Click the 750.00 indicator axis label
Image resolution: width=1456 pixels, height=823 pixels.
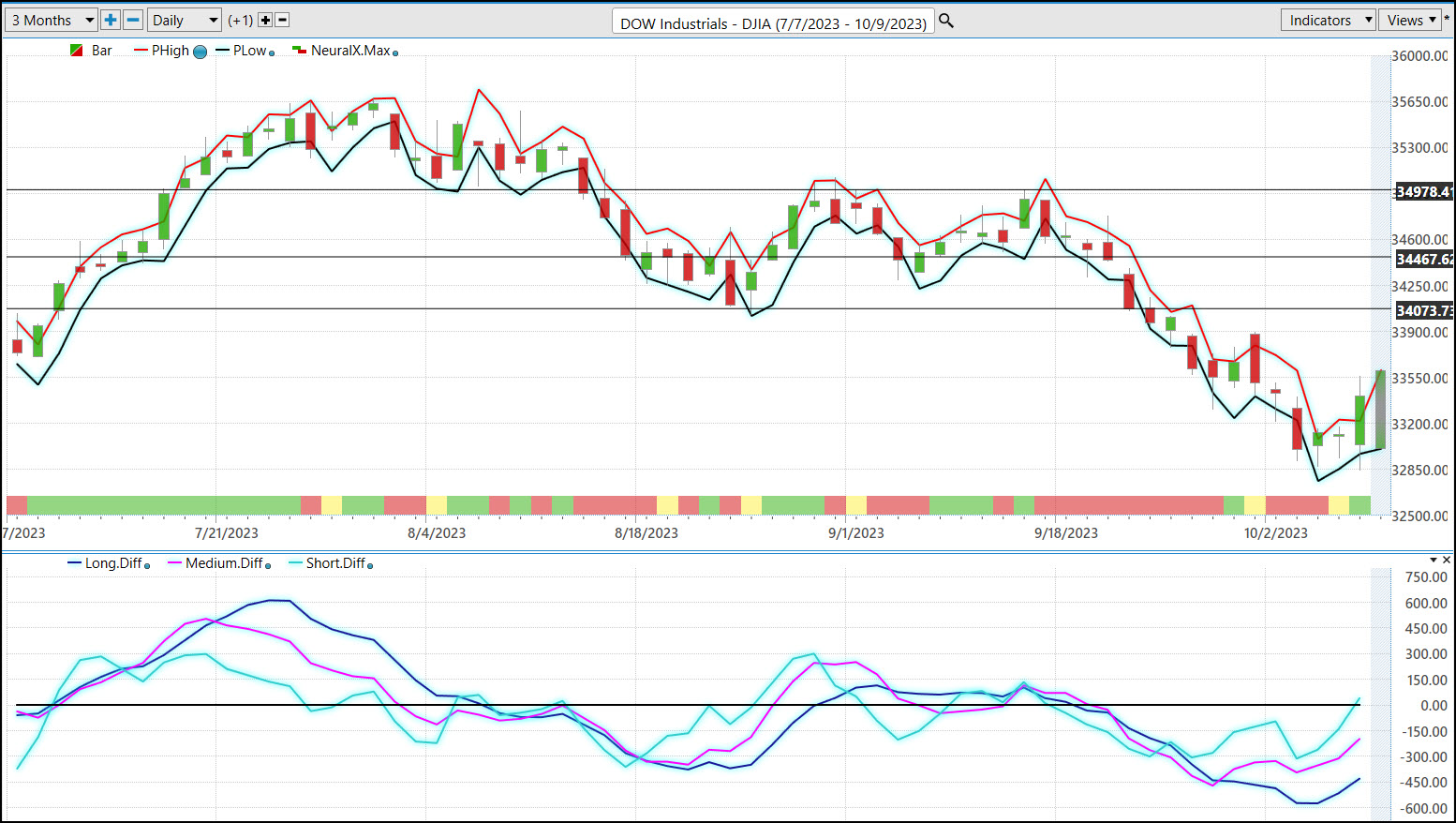(1426, 577)
